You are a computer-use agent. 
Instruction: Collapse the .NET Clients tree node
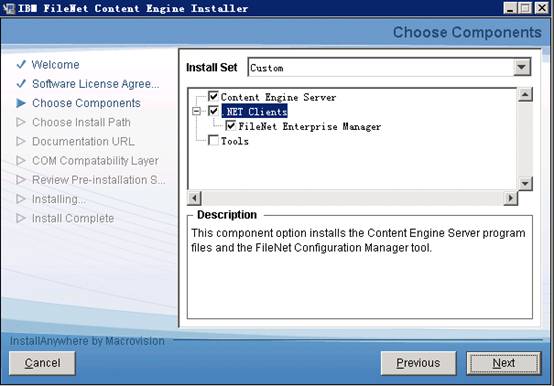coord(196,111)
